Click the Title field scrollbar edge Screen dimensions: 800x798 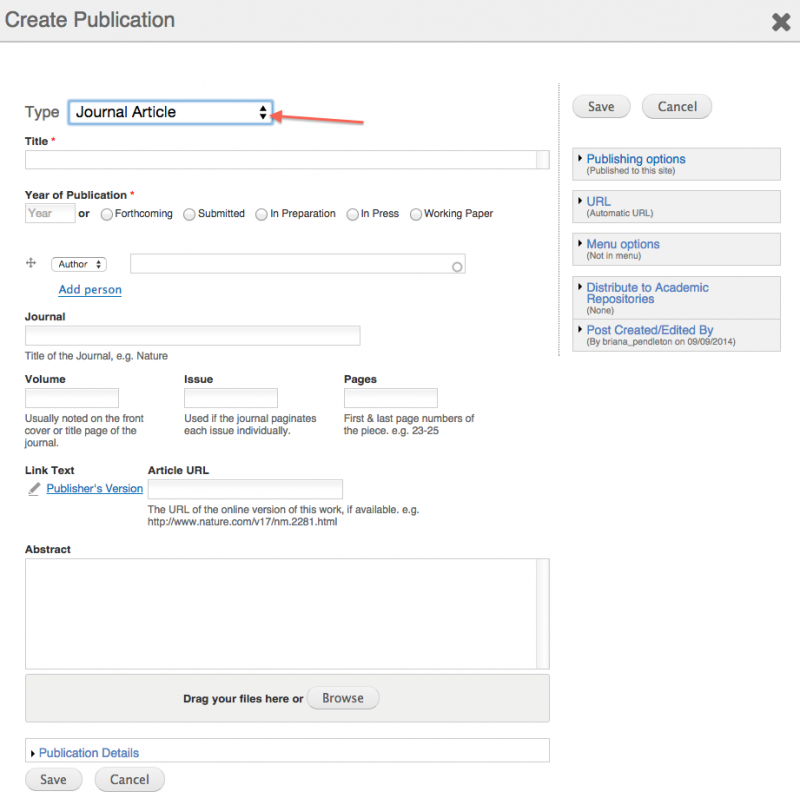coord(543,160)
